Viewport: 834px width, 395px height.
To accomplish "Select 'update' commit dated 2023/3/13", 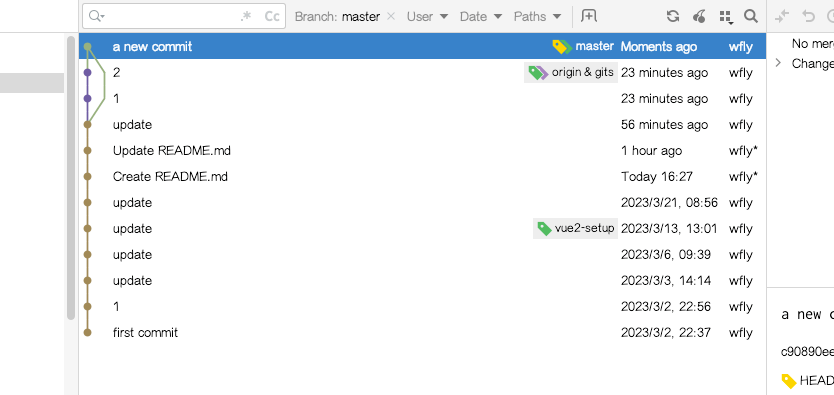I will [x=422, y=229].
